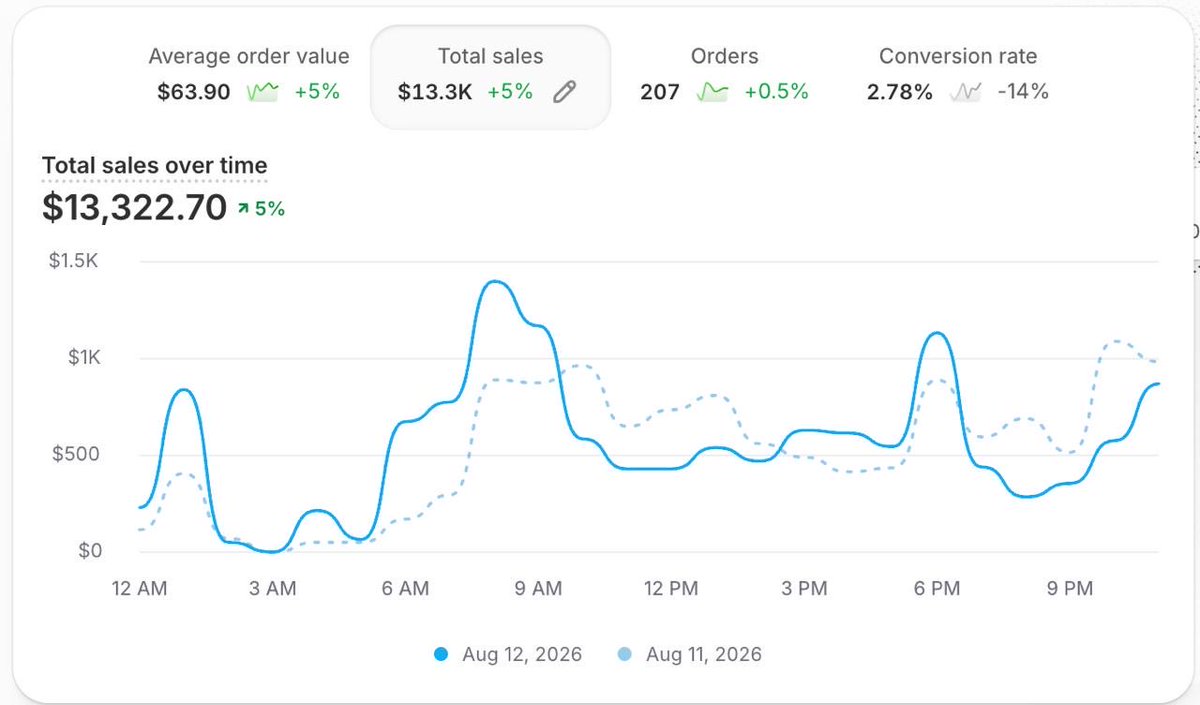Click the 9 AM x-axis label
1200x705 pixels.
(538, 589)
